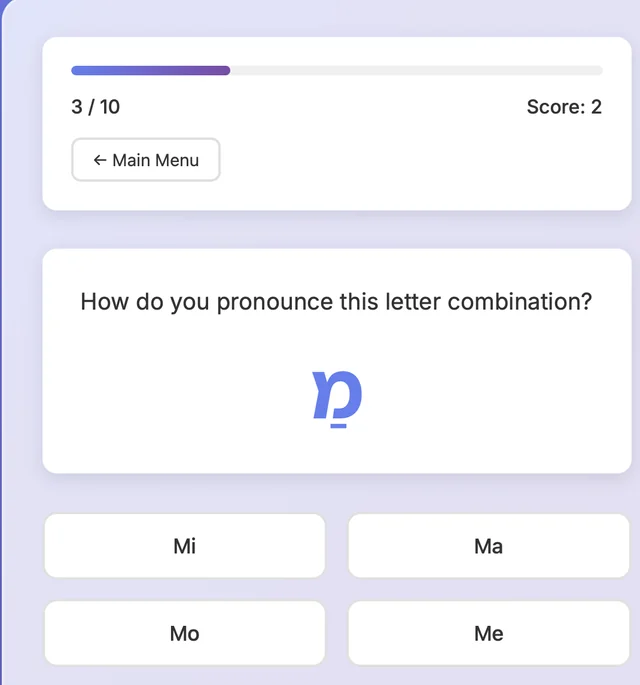Choose the "Mi" answer option
This screenshot has width=640, height=685.
[x=185, y=546]
